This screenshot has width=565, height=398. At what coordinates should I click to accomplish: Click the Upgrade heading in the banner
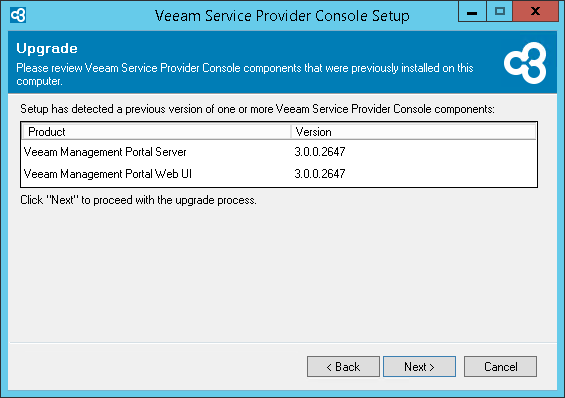click(47, 49)
